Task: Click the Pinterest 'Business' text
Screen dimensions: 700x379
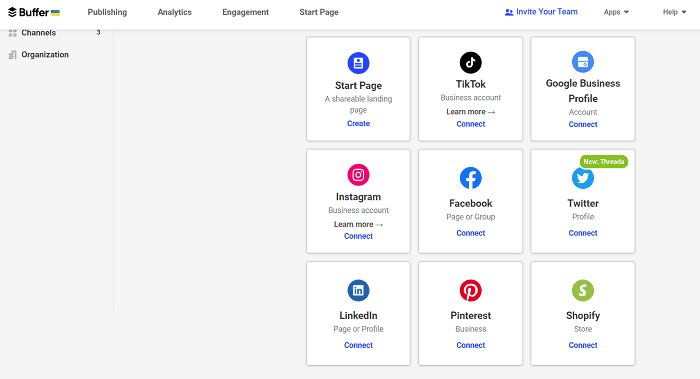Action: [471, 329]
